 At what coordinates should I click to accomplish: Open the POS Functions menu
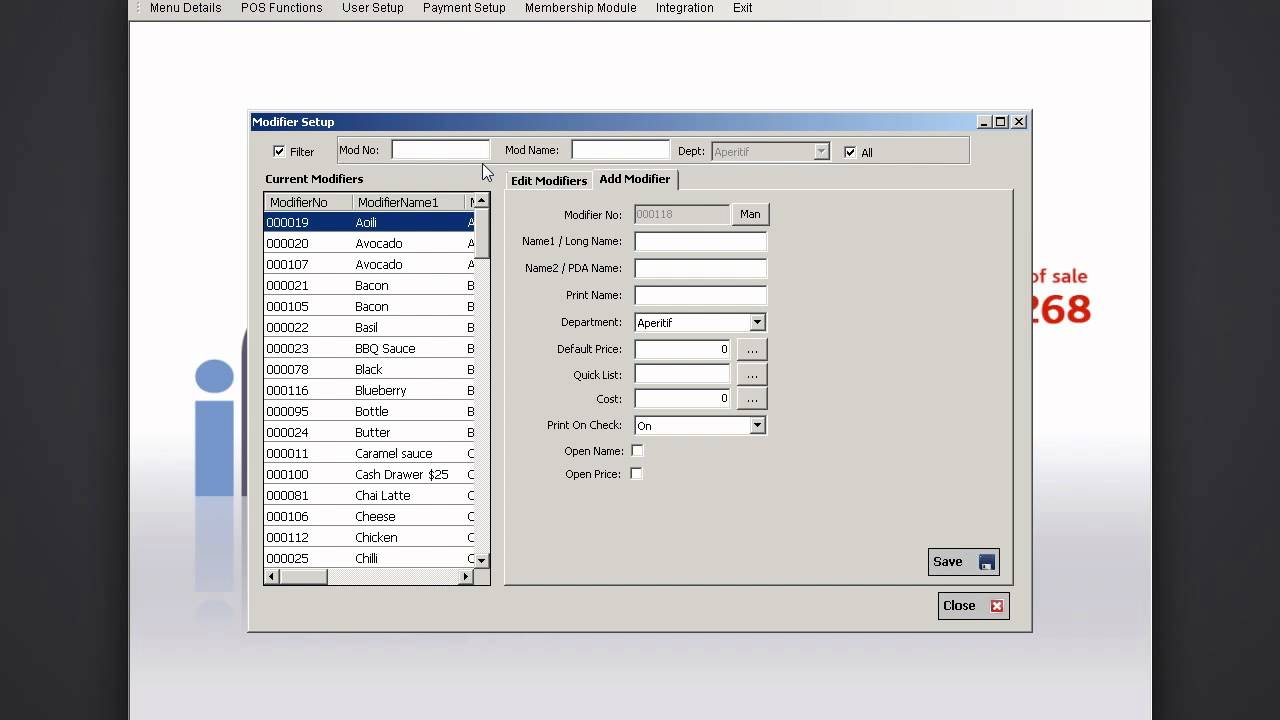pyautogui.click(x=282, y=8)
